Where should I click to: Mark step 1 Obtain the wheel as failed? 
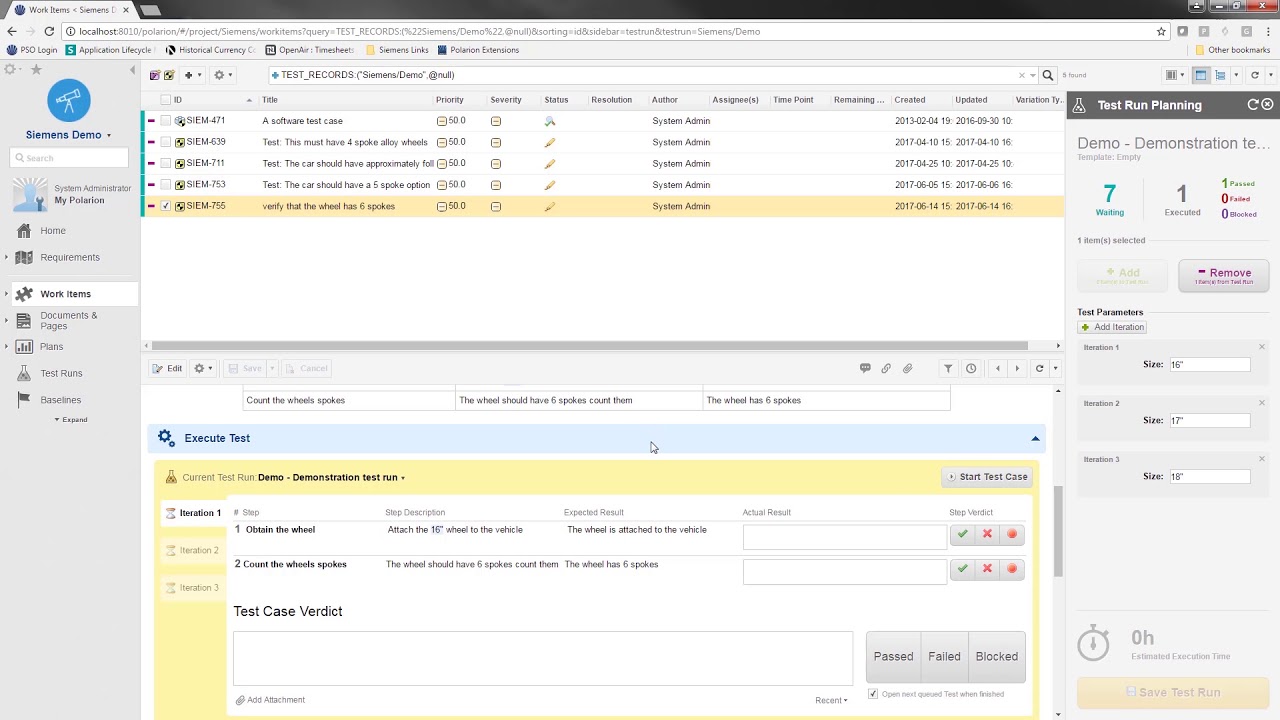click(x=987, y=534)
